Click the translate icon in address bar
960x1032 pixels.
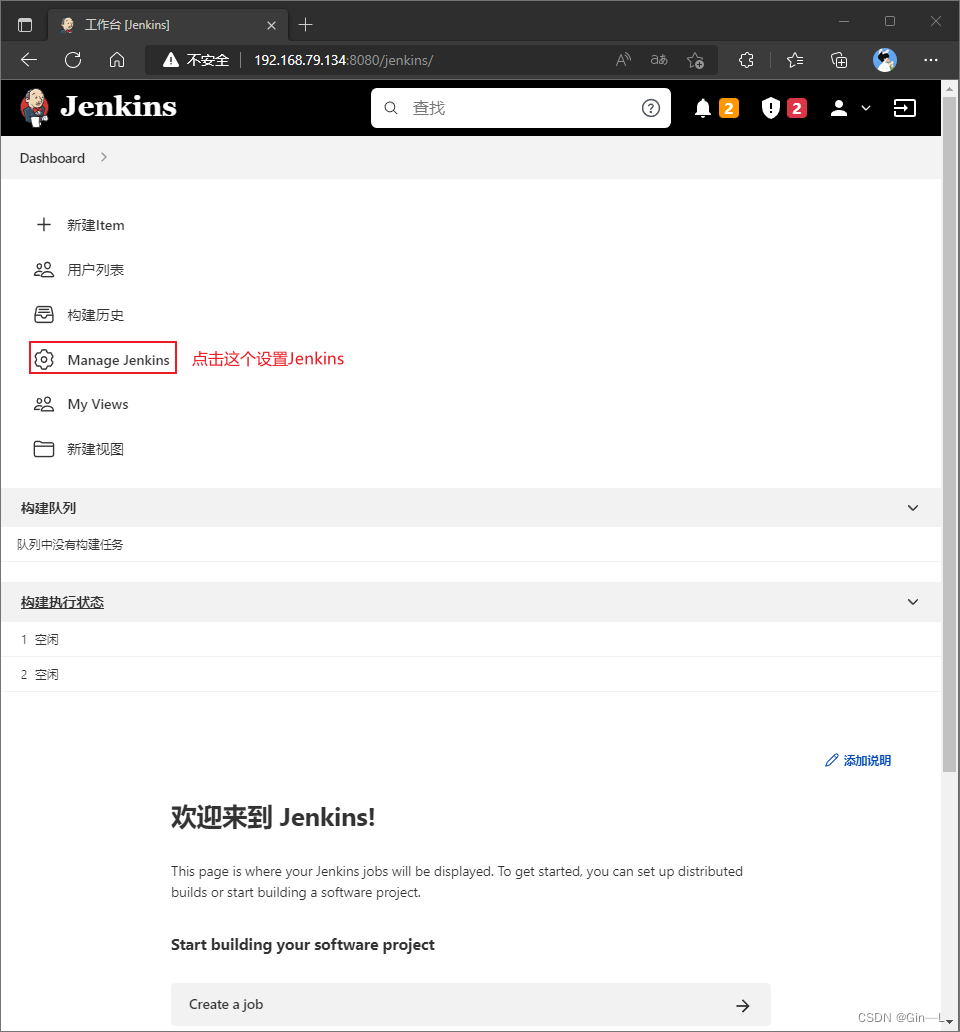click(659, 60)
